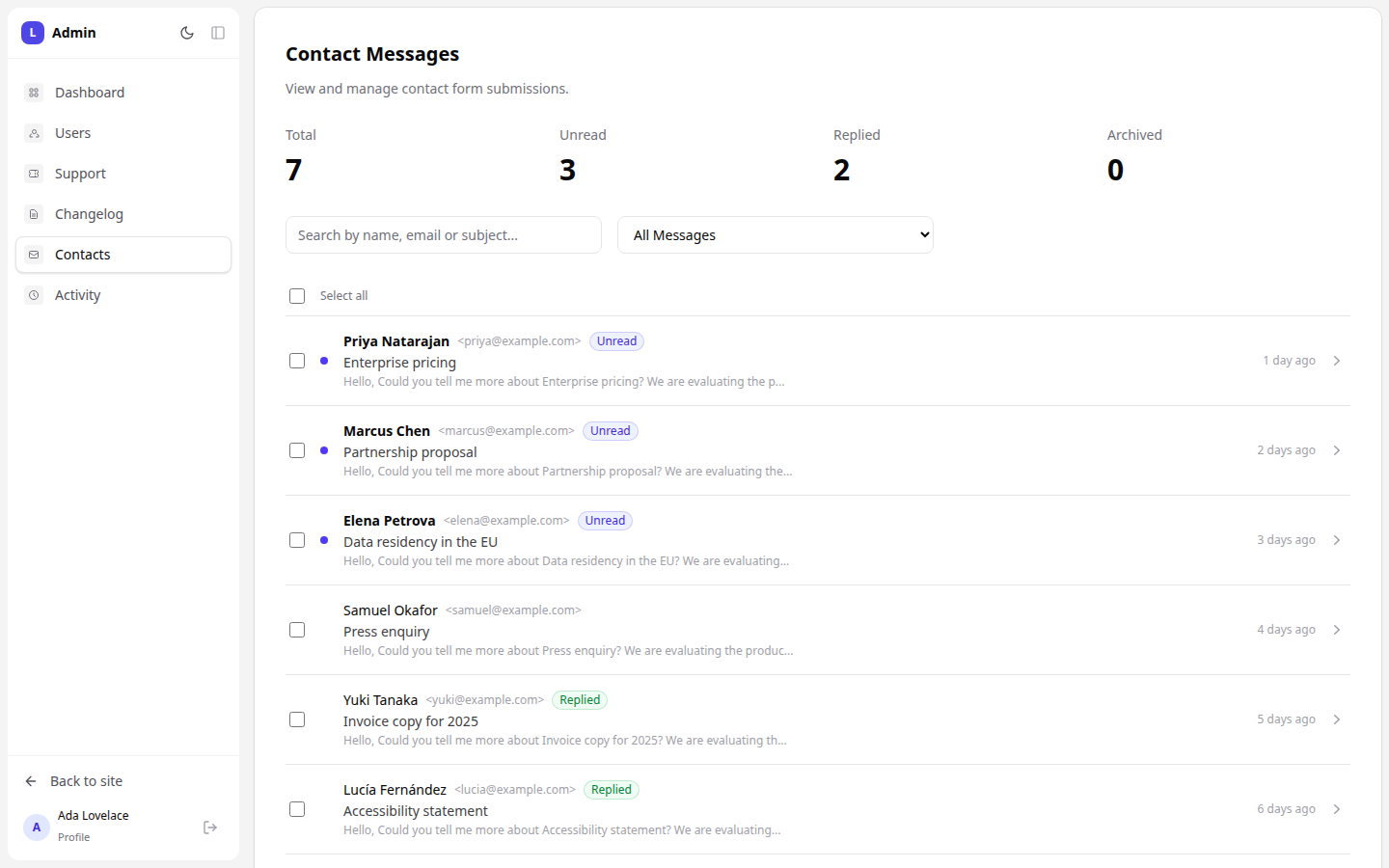
Task: Click the Unread badge on Marcus Chen
Action: pyautogui.click(x=611, y=431)
